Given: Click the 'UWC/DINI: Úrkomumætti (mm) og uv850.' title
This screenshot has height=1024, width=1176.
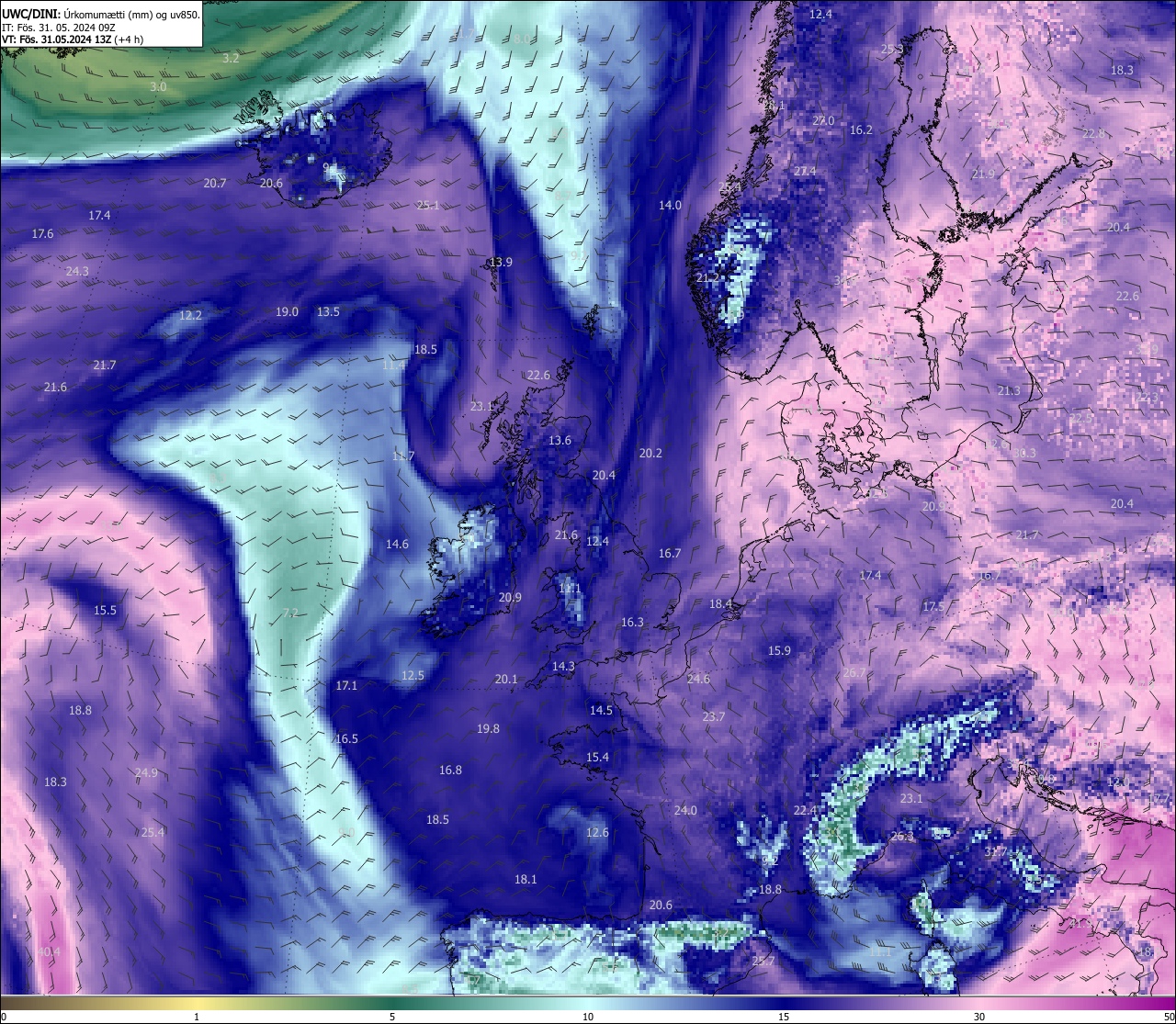Looking at the screenshot, I should (x=100, y=15).
